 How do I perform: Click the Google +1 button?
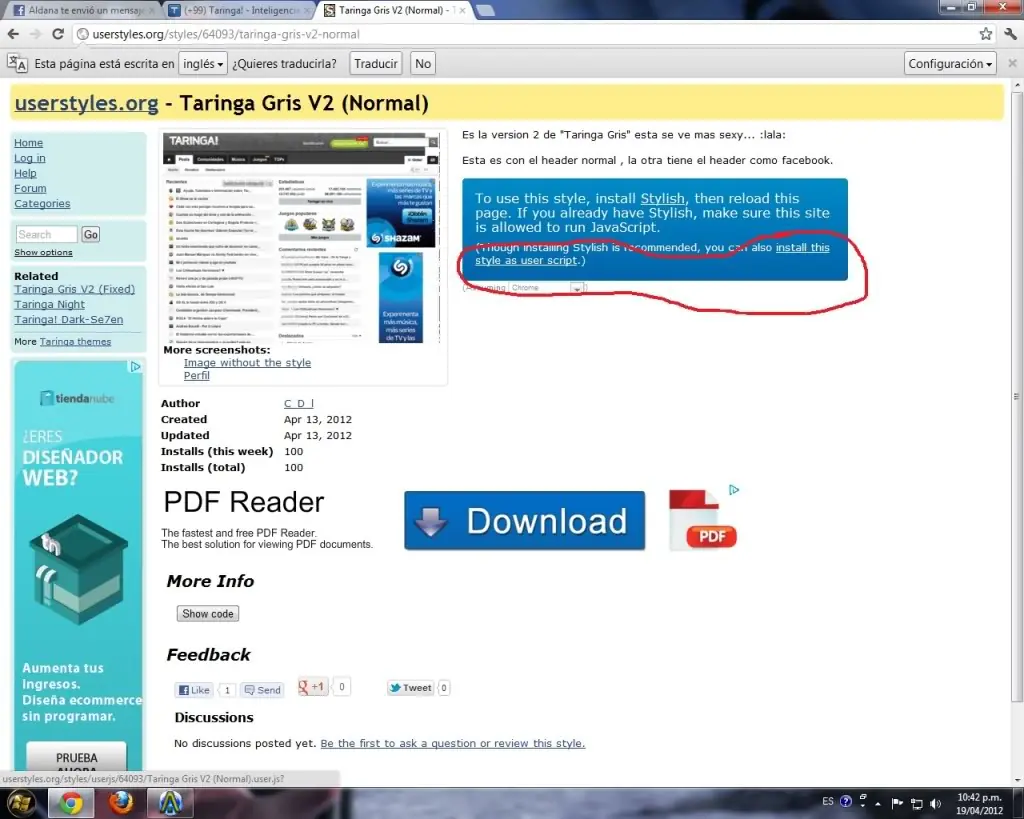(312, 687)
